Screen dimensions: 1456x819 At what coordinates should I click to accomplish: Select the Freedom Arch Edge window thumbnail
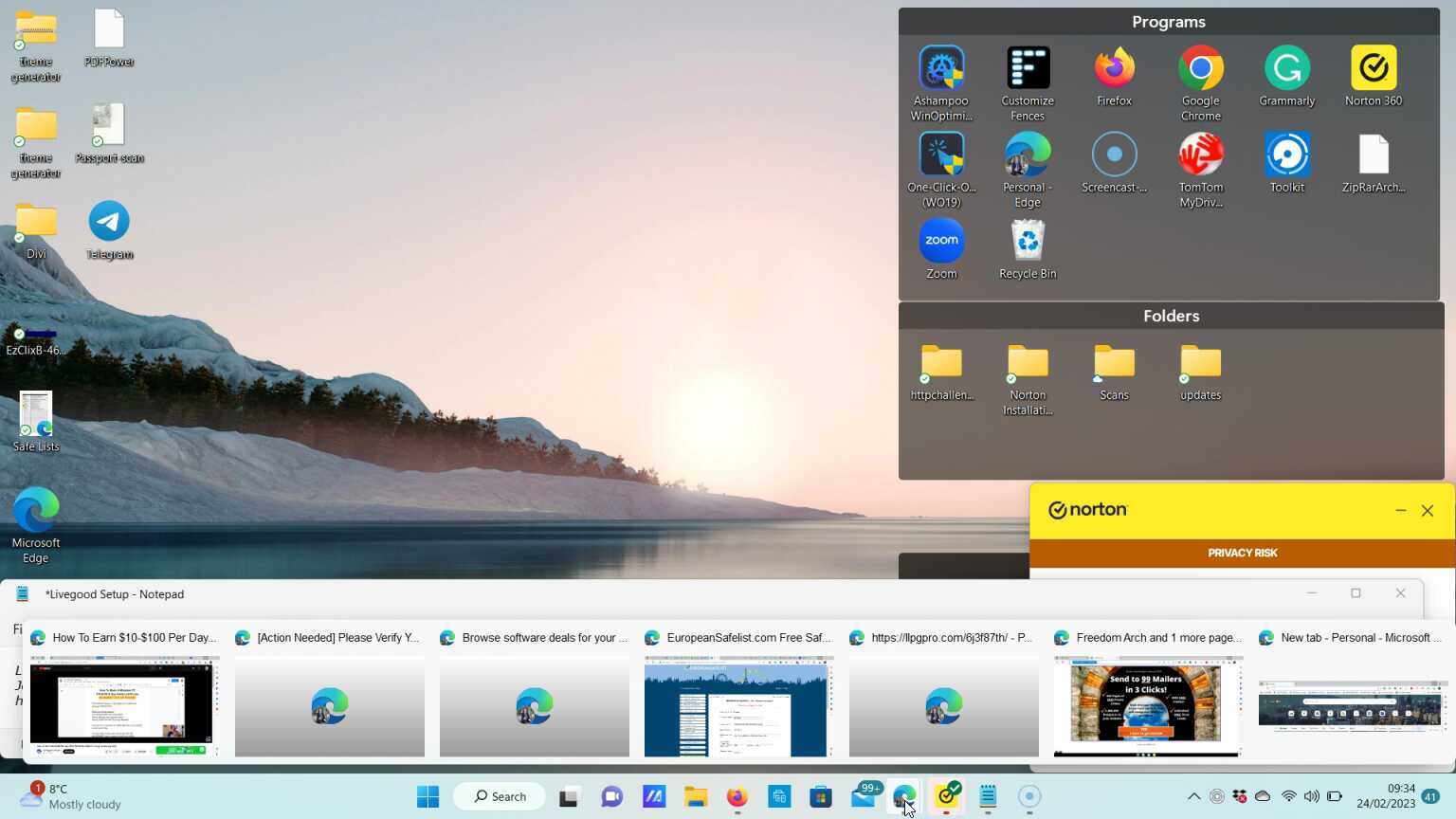[1148, 705]
